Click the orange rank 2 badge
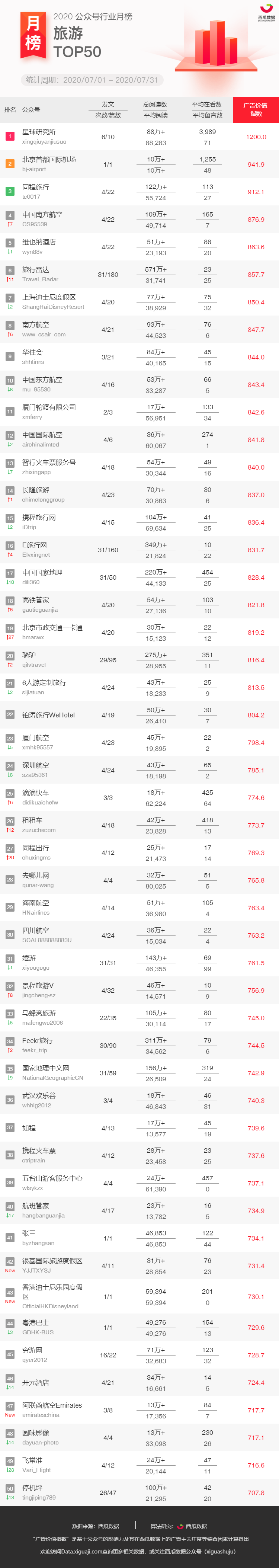Screen dimensions: 279x1568 [x=10, y=164]
